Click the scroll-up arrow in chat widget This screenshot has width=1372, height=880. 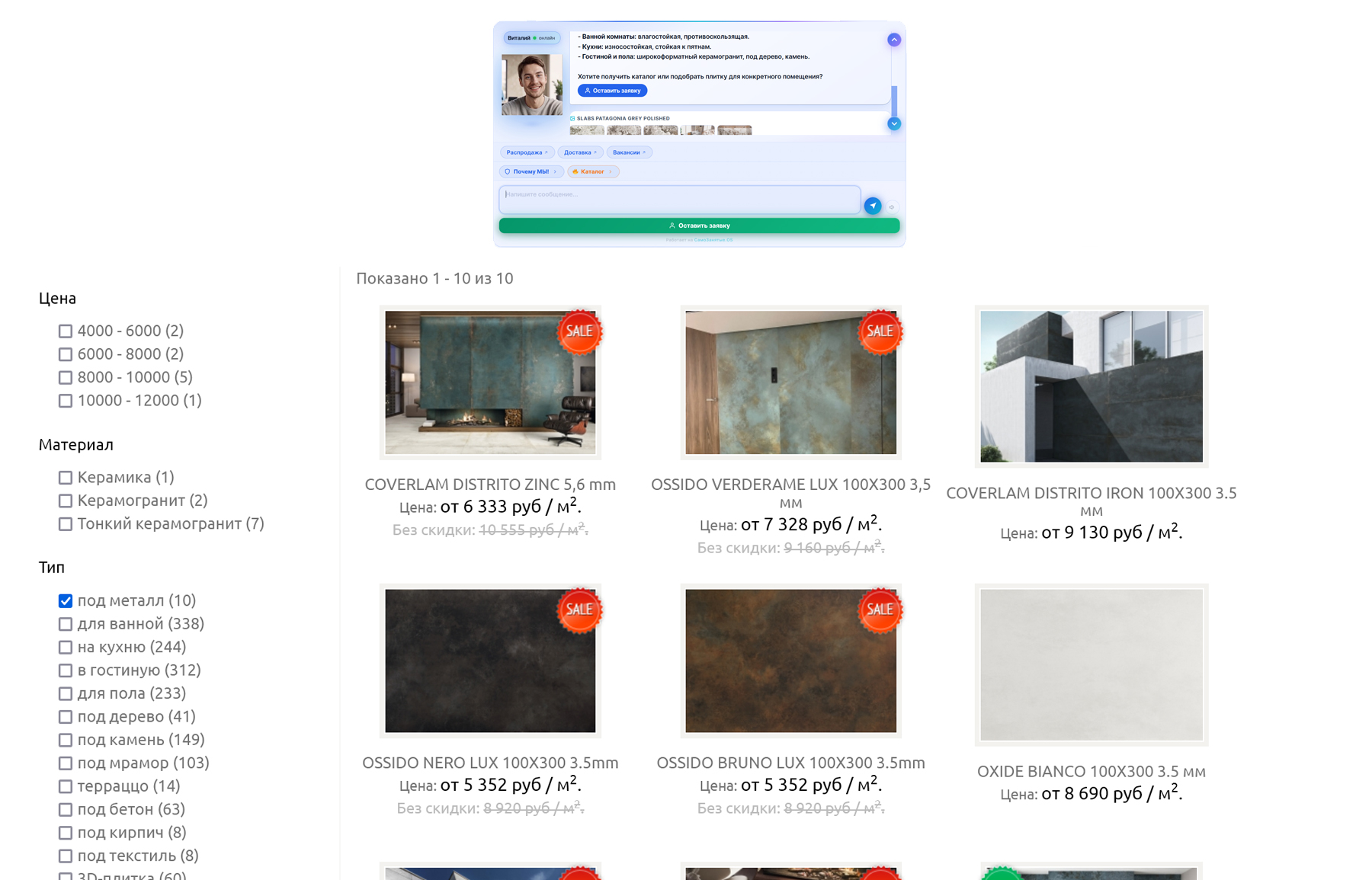pos(894,40)
